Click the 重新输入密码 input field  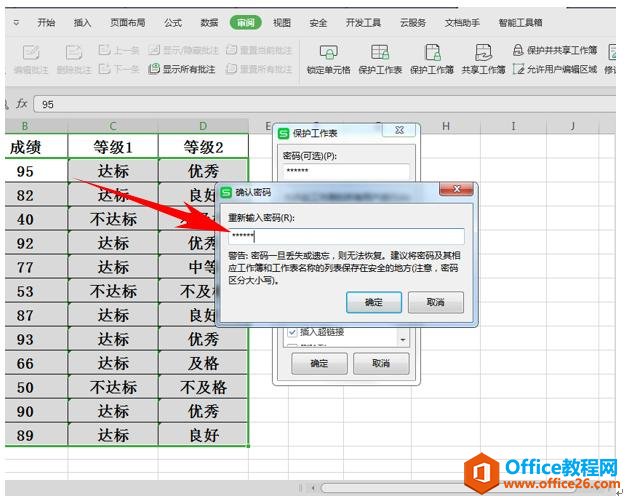(x=346, y=236)
